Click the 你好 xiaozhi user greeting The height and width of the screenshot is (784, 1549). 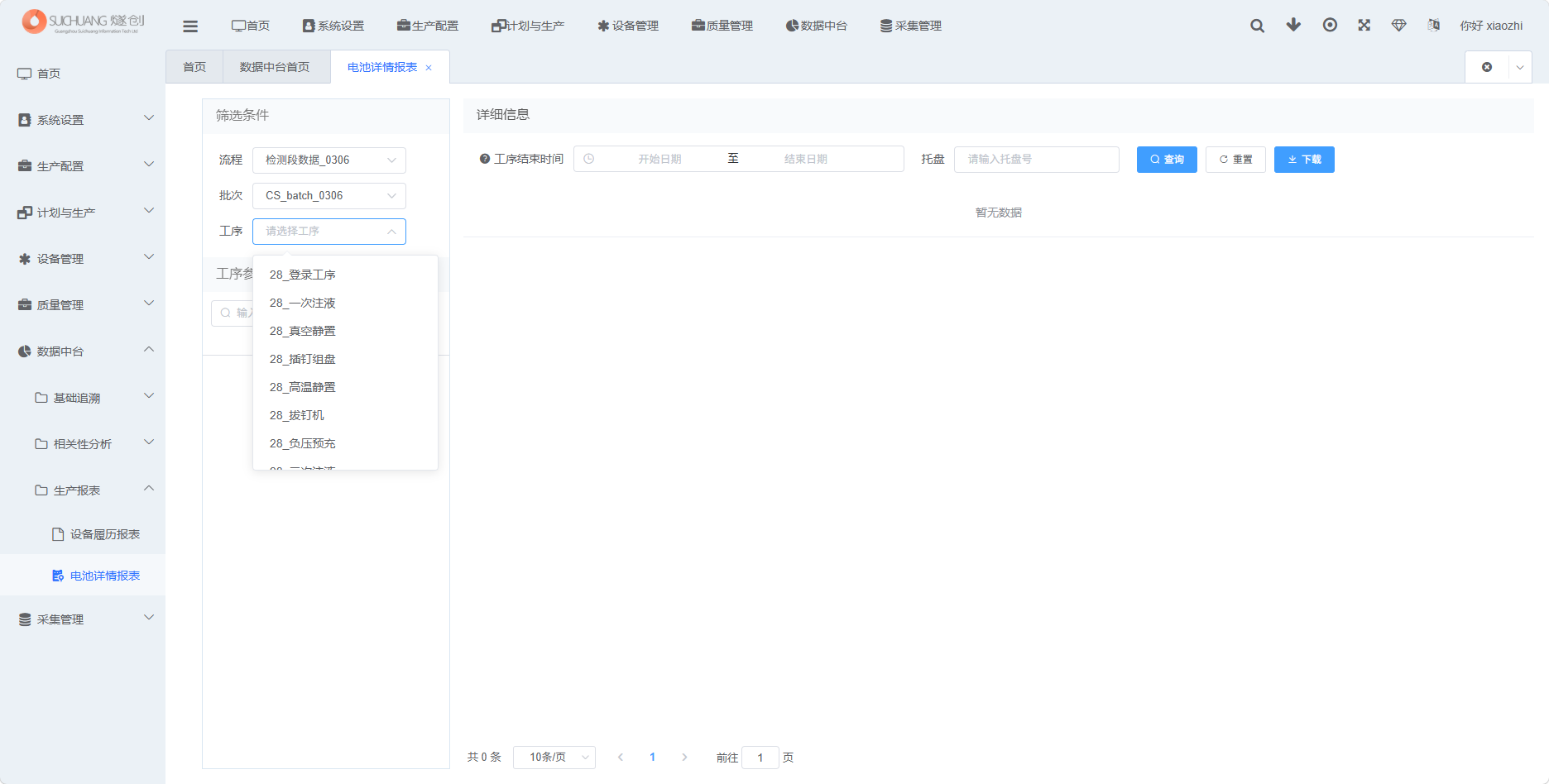1491,26
